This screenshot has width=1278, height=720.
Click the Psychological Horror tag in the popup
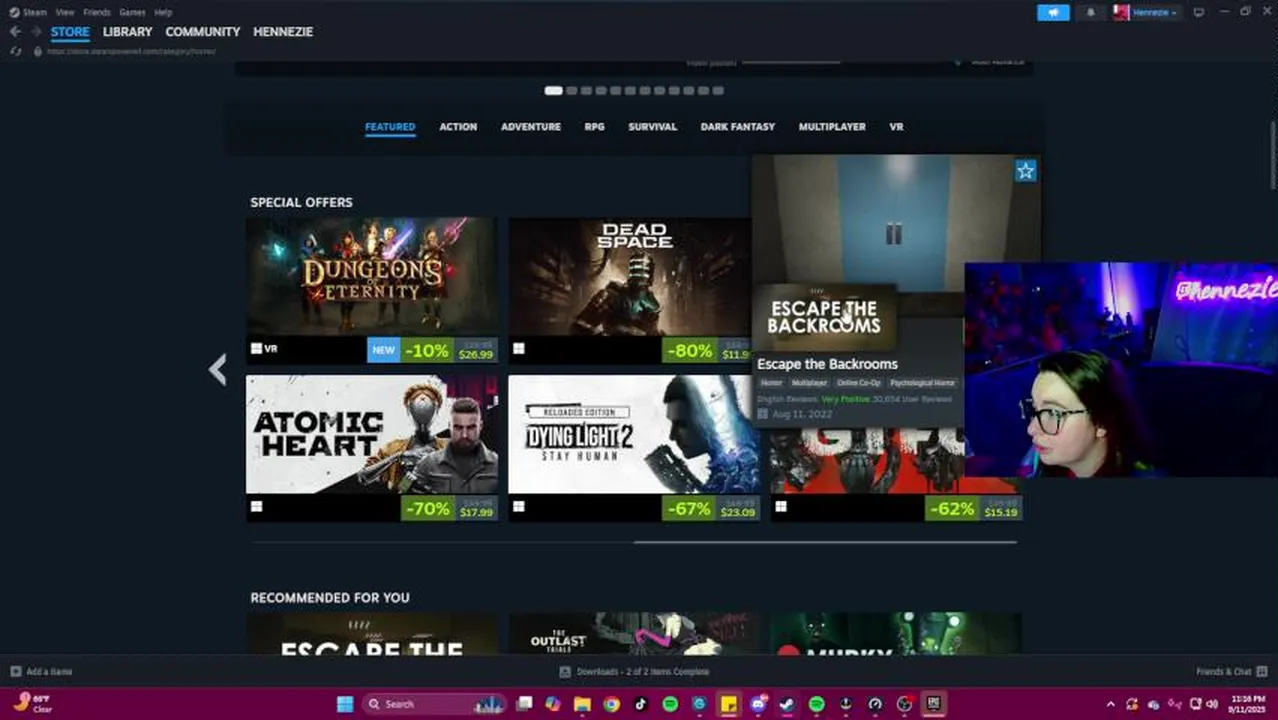922,383
